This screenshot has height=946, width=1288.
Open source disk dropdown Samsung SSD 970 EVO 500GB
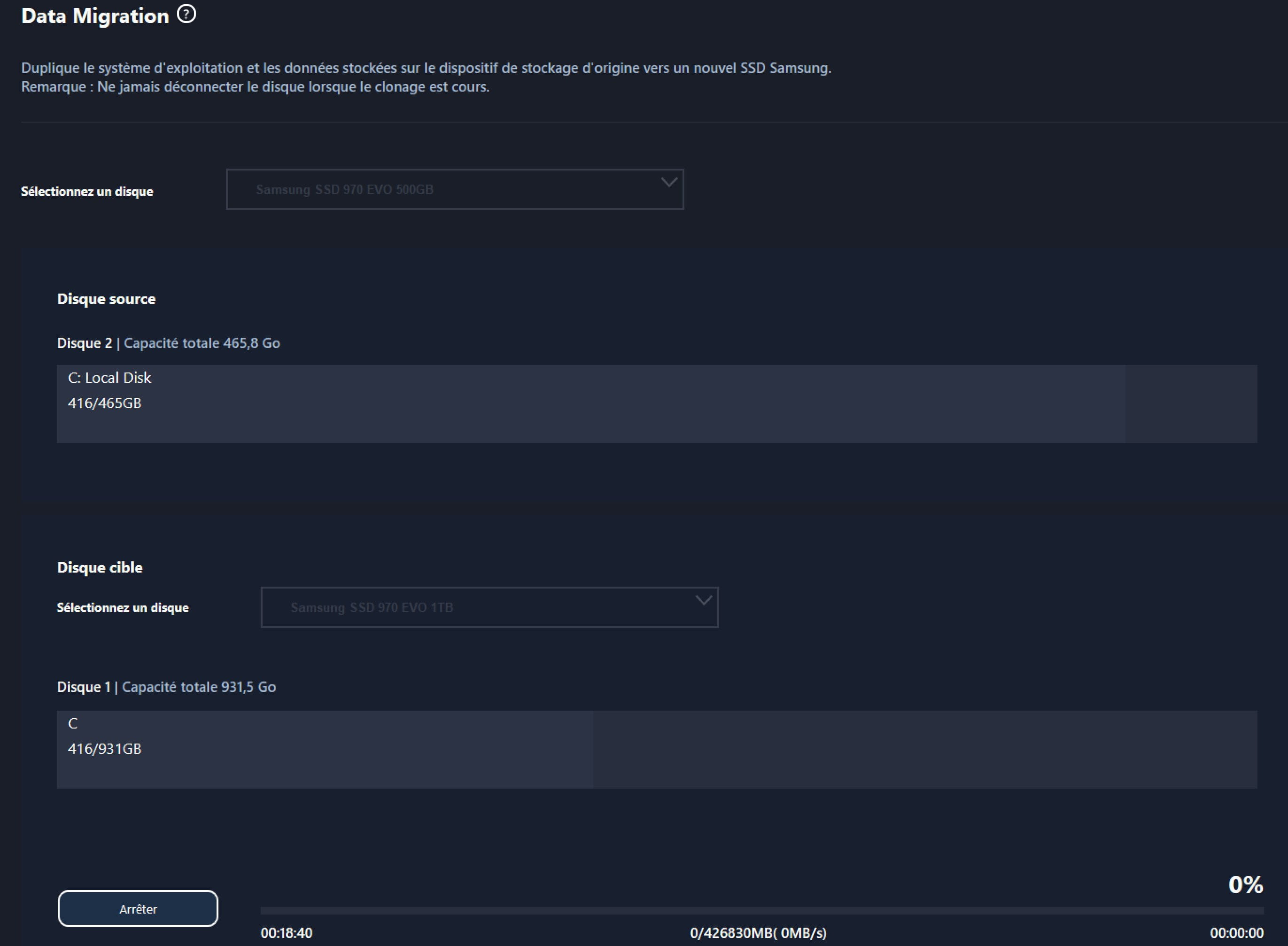tap(455, 189)
